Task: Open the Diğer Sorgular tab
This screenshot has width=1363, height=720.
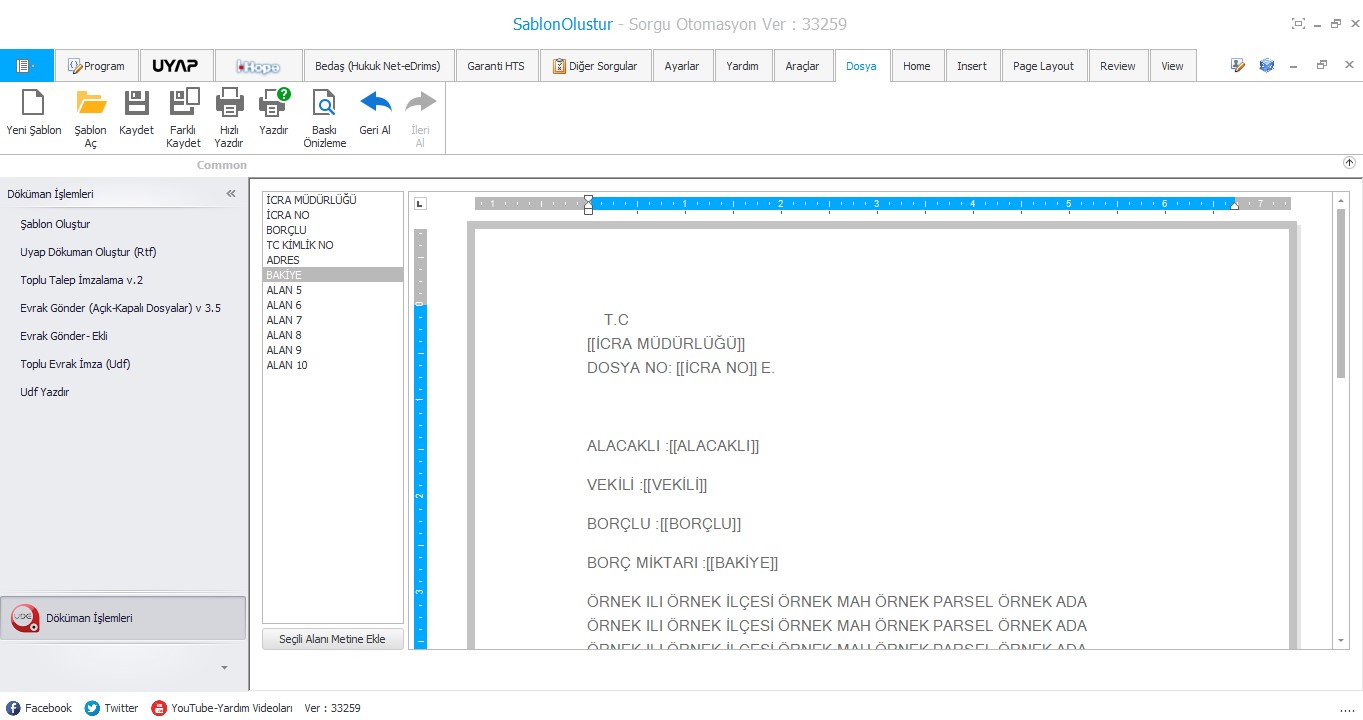Action: pos(594,66)
